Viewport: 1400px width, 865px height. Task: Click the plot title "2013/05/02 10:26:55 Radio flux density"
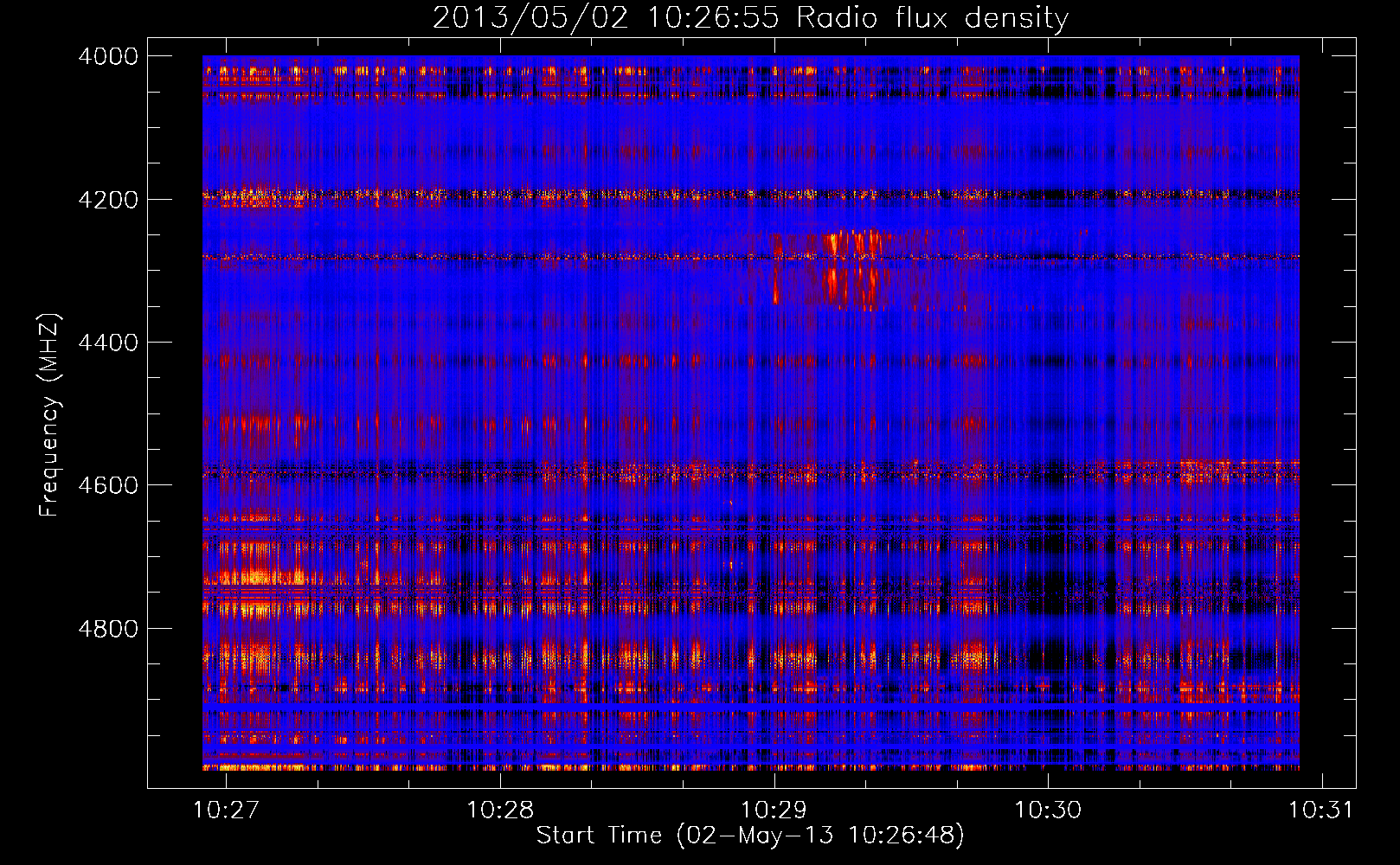[x=750, y=17]
